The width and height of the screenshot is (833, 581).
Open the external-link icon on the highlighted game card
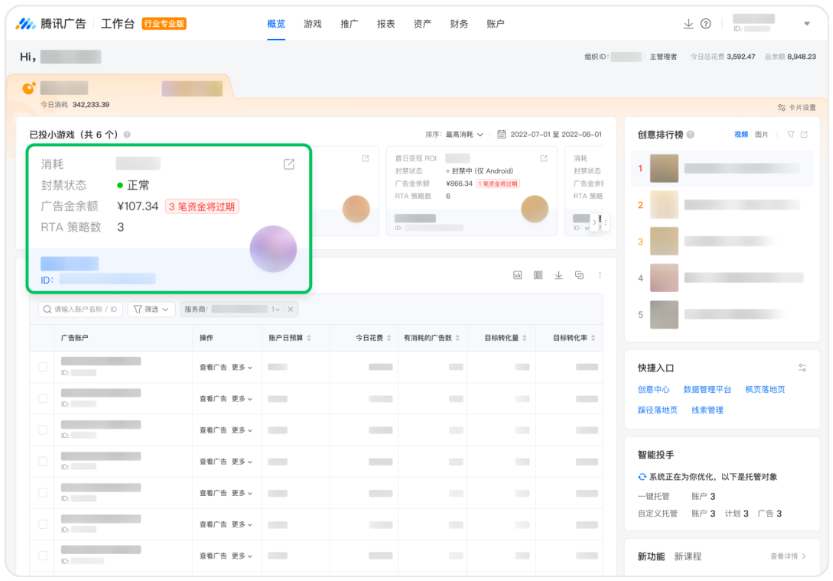tap(289, 164)
